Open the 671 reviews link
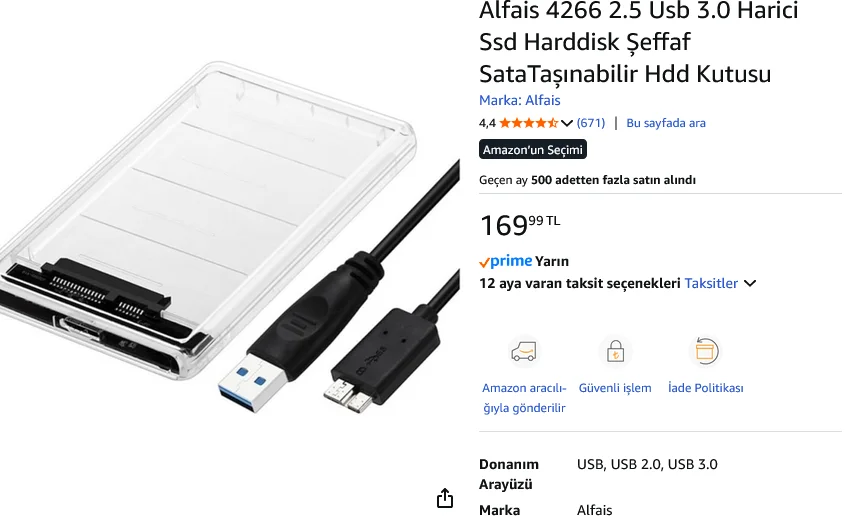Viewport: 845px width, 518px height. pos(591,123)
